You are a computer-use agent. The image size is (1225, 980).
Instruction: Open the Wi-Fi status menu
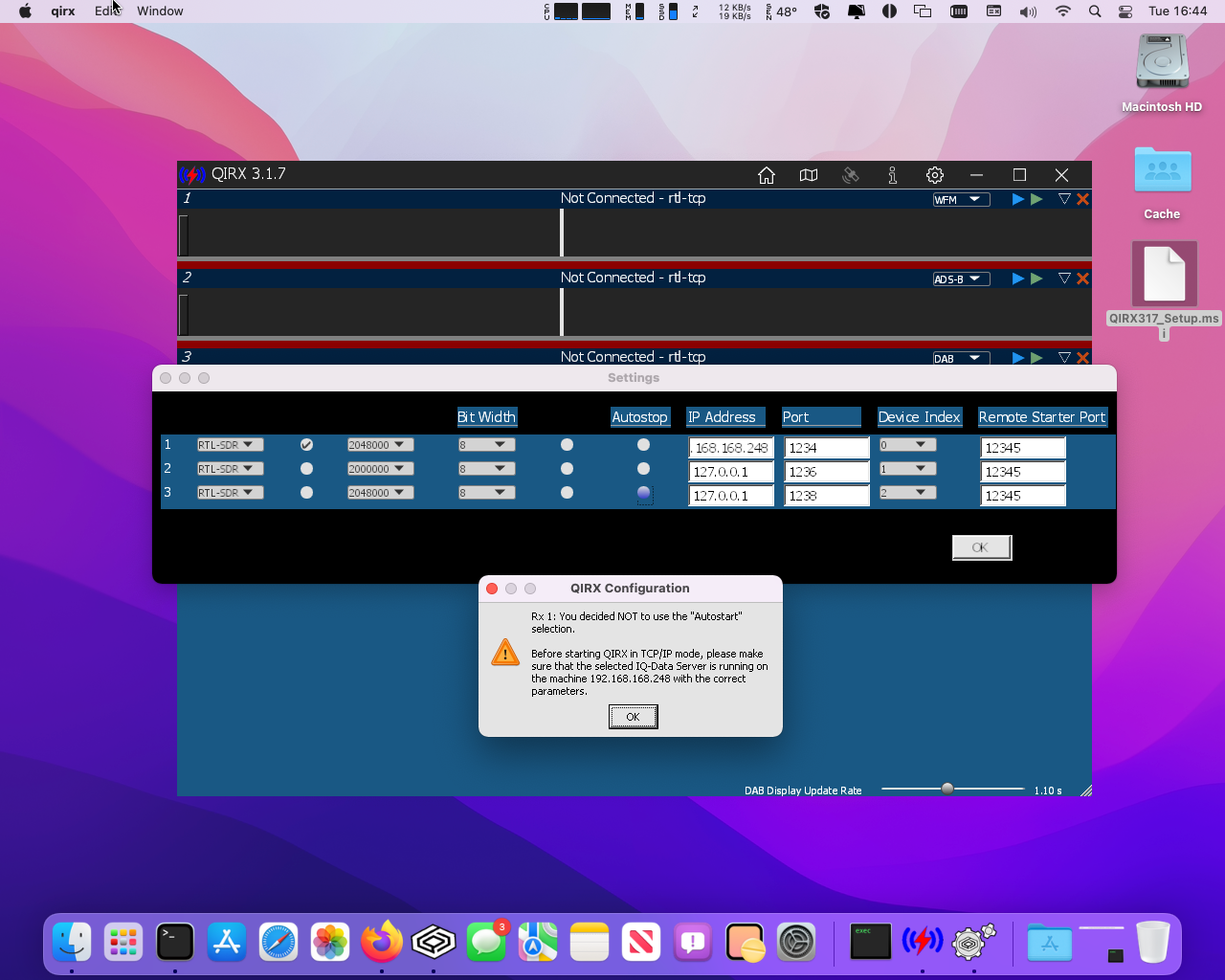click(1062, 11)
